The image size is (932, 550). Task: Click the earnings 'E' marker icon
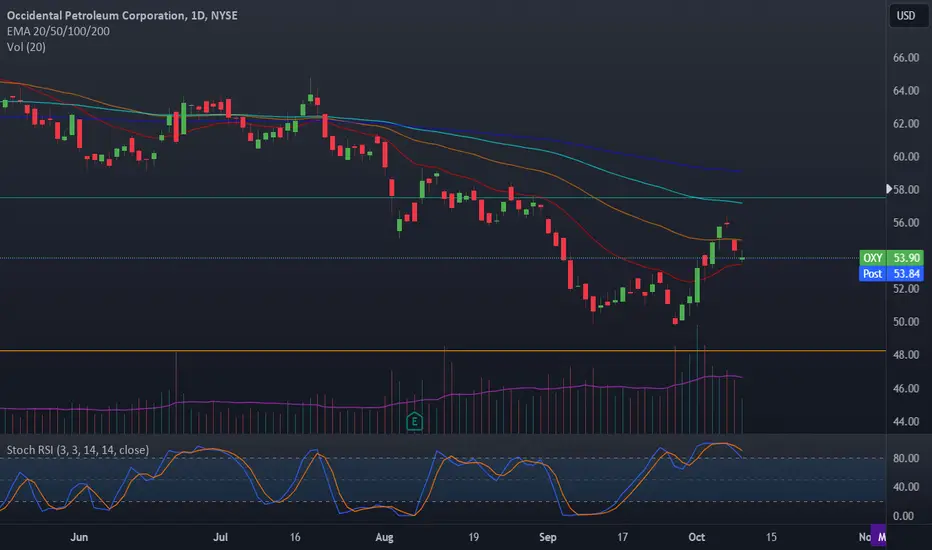[x=414, y=422]
